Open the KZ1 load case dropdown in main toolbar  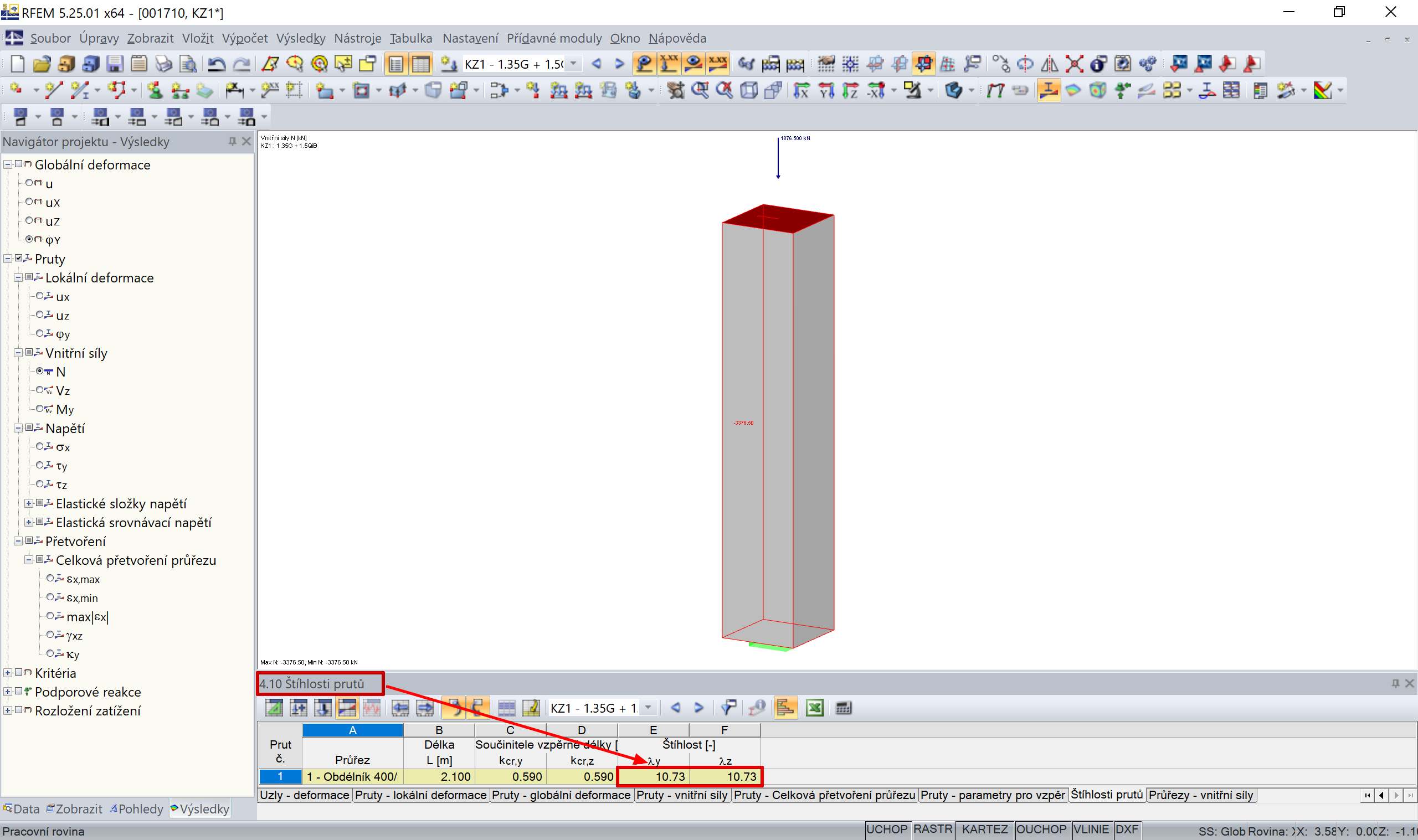pyautogui.click(x=573, y=63)
